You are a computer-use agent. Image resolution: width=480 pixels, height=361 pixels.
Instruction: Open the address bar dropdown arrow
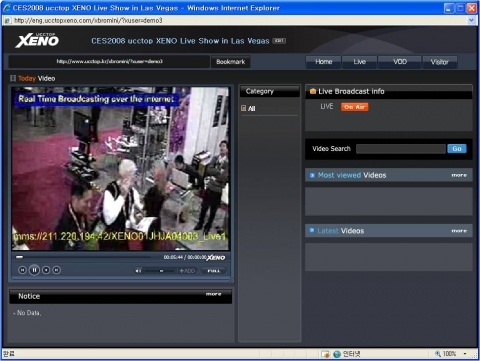[x=471, y=20]
